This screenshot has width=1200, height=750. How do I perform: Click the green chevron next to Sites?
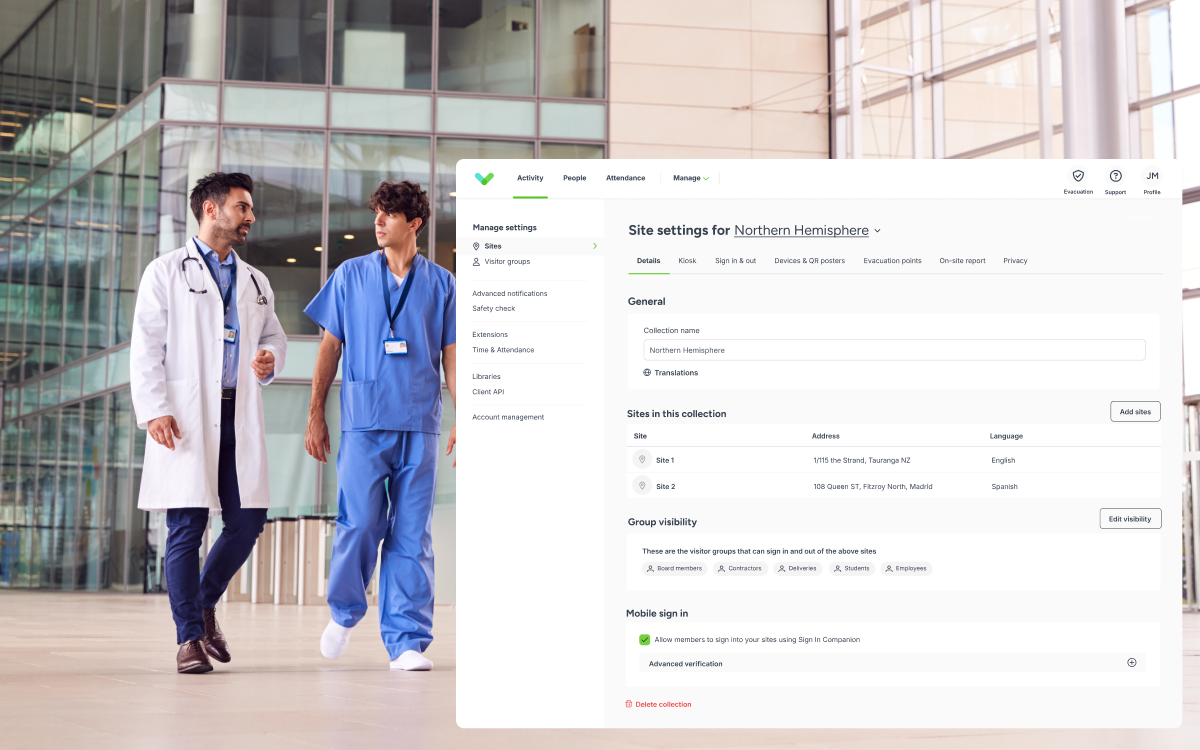[595, 246]
